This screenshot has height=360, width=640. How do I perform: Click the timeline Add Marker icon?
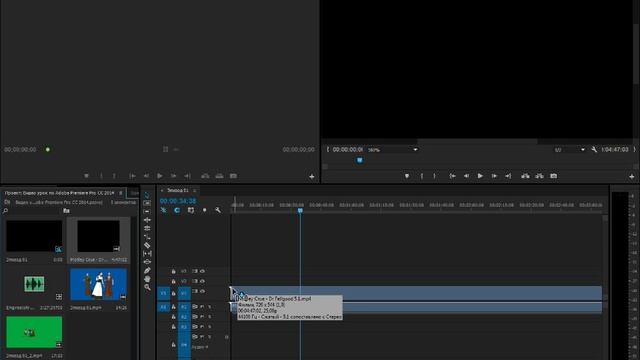tap(204, 210)
